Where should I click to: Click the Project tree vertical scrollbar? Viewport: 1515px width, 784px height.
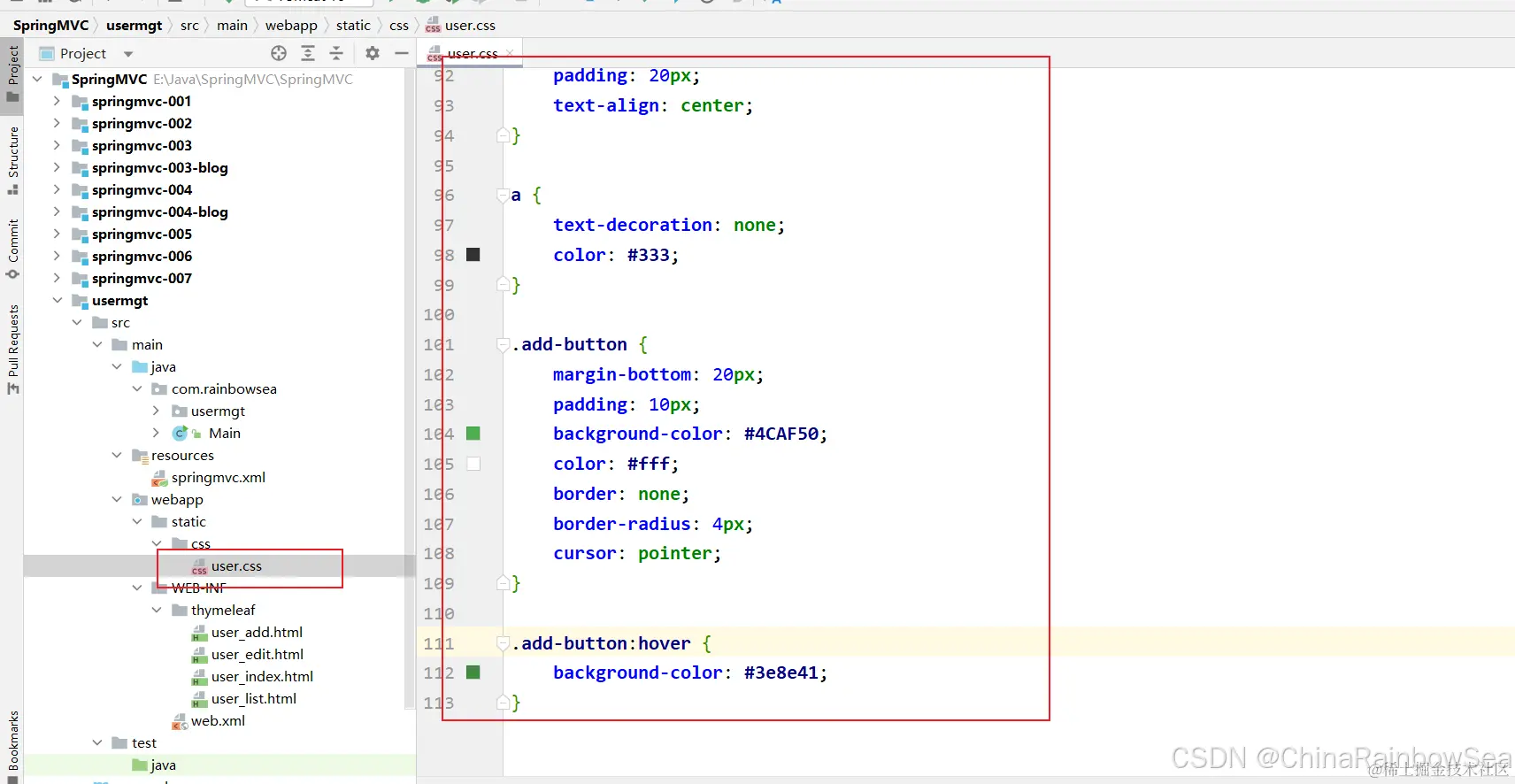click(409, 389)
